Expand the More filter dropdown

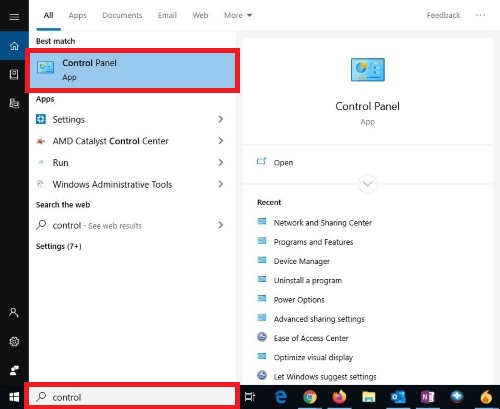click(x=238, y=15)
